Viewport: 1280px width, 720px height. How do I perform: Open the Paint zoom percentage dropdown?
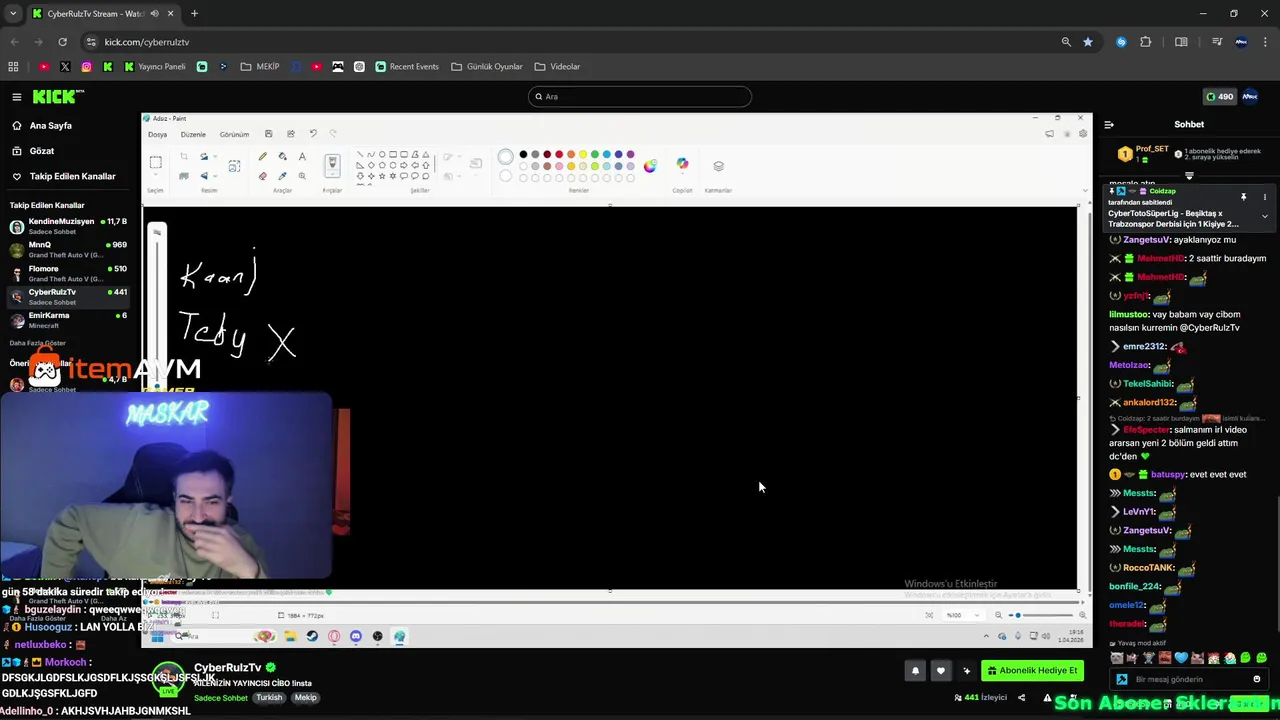tap(957, 615)
